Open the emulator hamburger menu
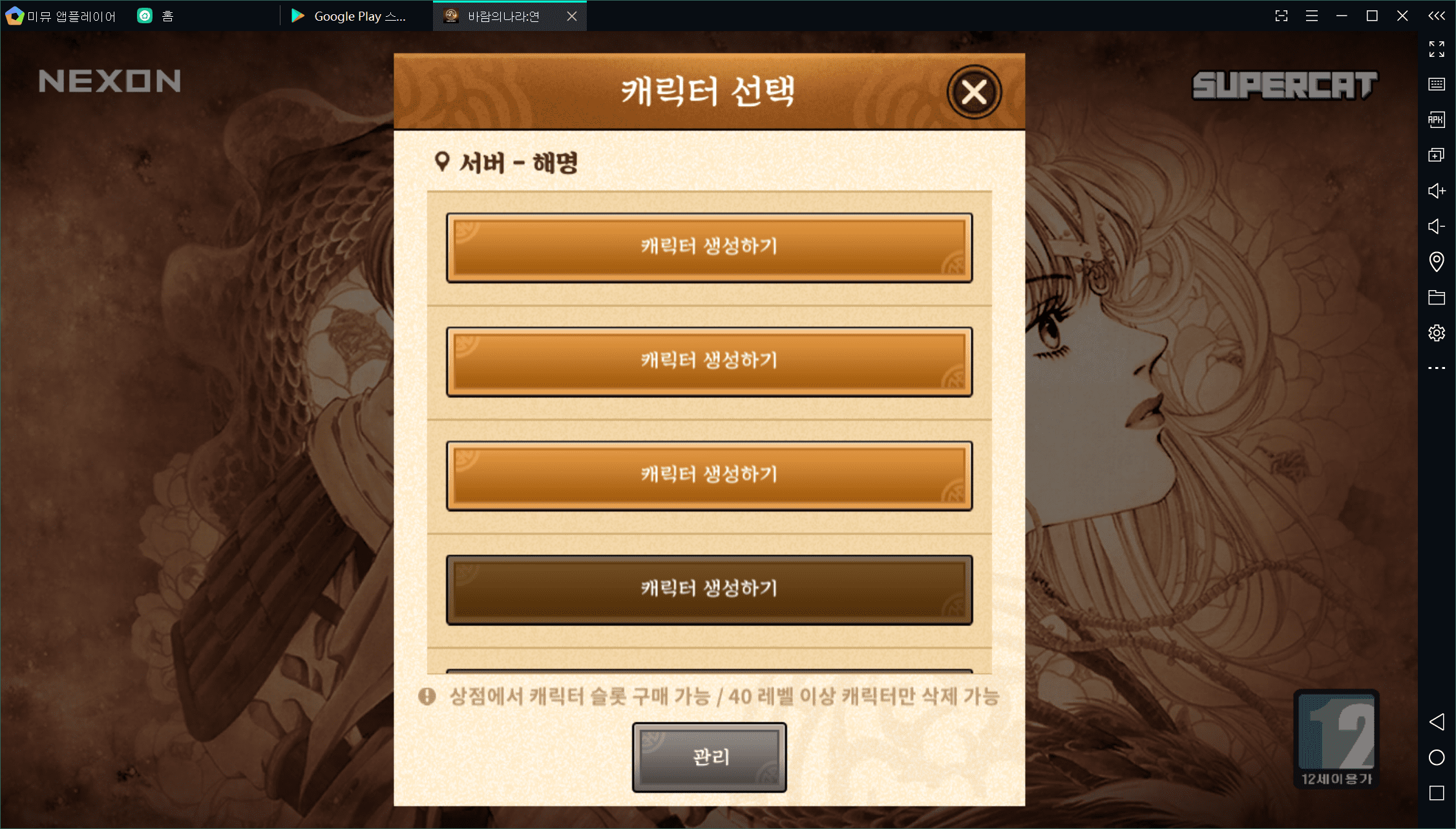The width and height of the screenshot is (1456, 829). [1311, 16]
